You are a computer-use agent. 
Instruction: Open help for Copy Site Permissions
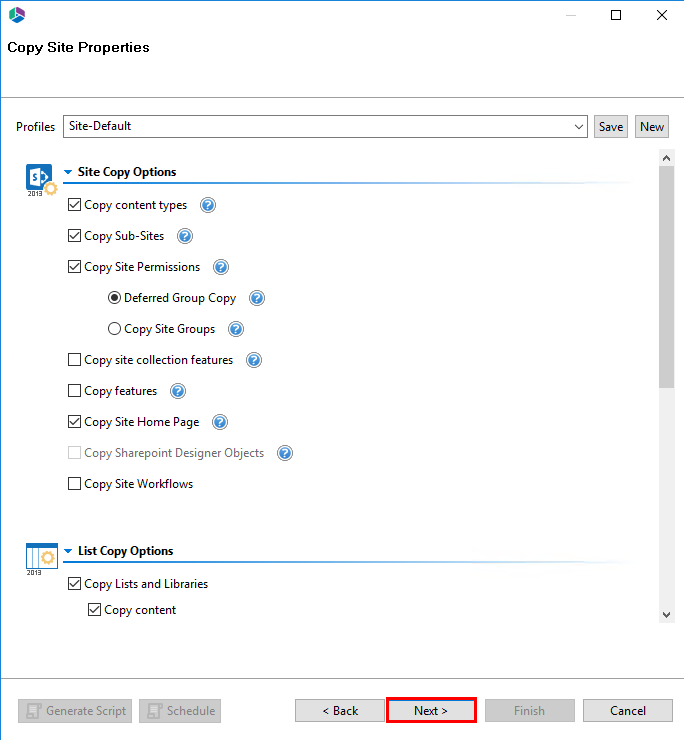point(221,267)
